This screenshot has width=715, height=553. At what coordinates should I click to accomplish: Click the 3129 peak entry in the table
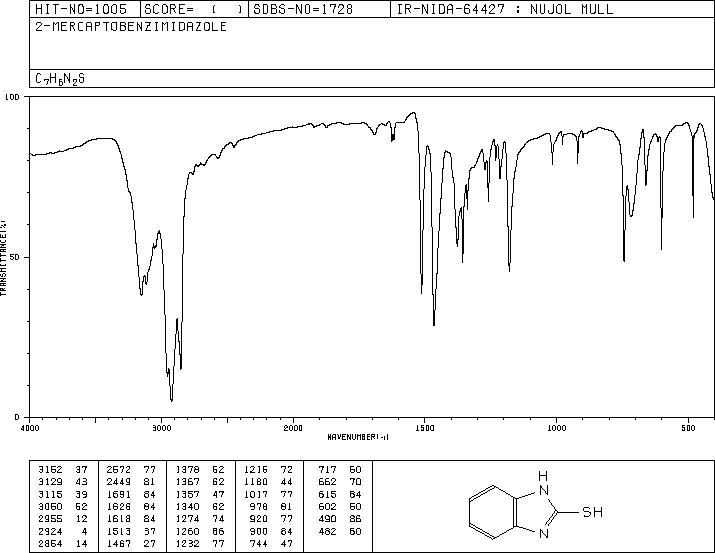coord(50,482)
